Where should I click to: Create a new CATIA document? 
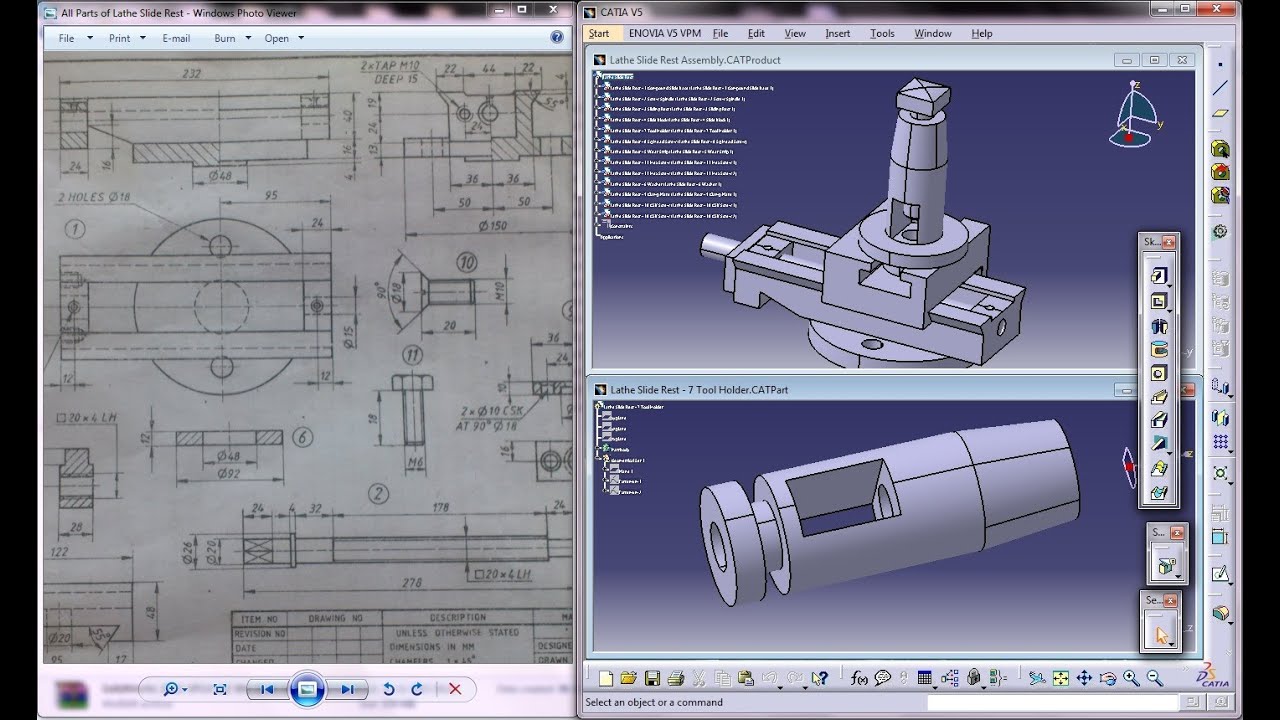(x=606, y=678)
